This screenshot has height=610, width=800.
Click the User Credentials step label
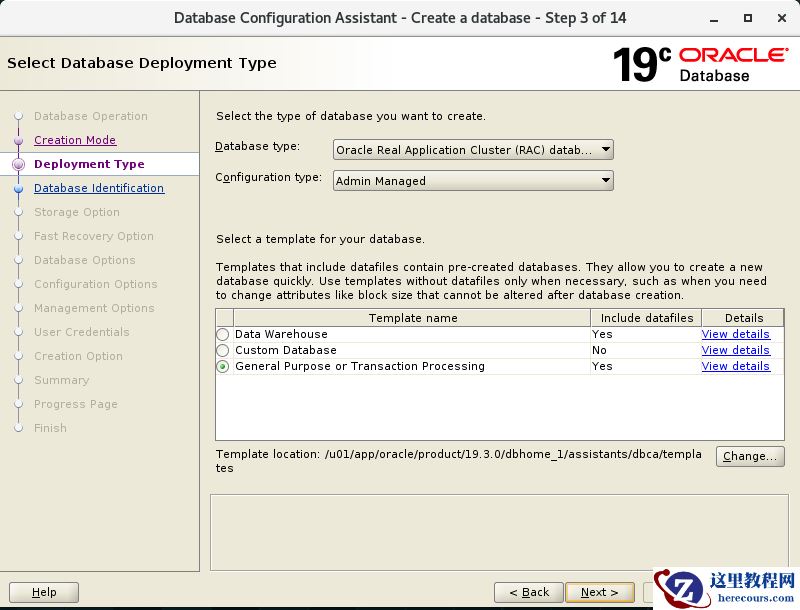point(82,332)
